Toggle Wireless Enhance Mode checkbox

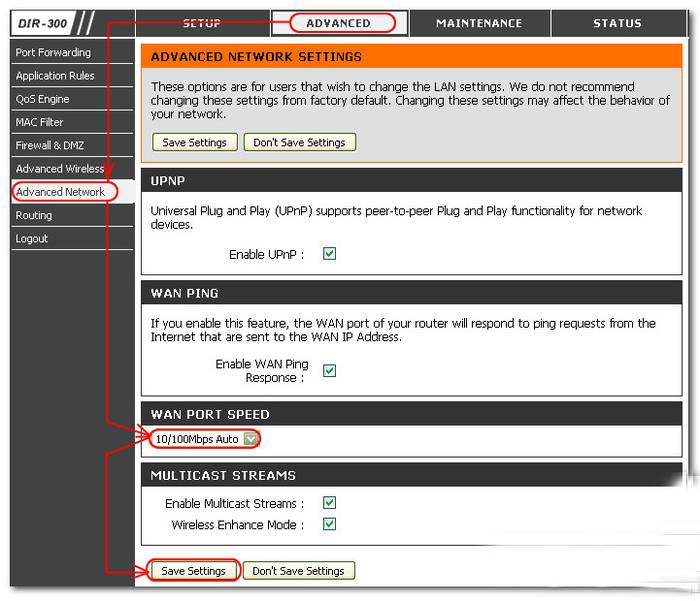[x=329, y=524]
